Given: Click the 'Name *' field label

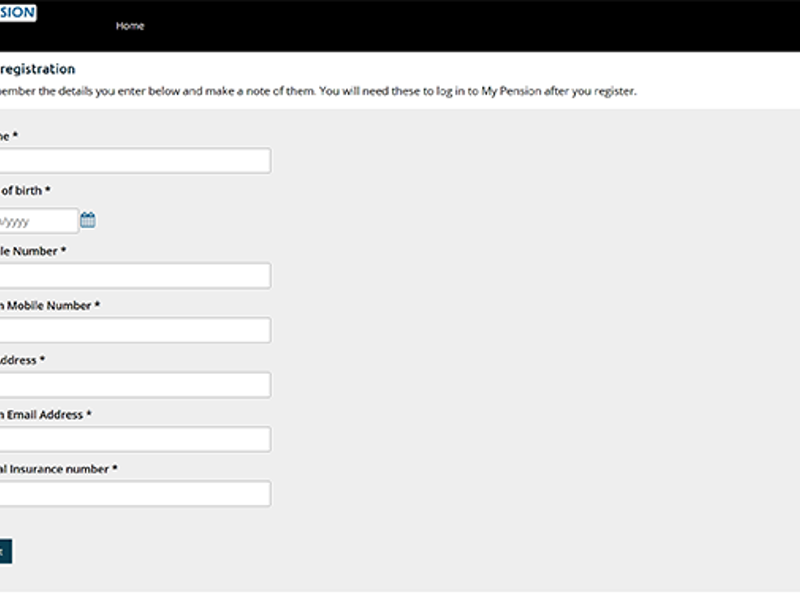Looking at the screenshot, I should tap(9, 135).
